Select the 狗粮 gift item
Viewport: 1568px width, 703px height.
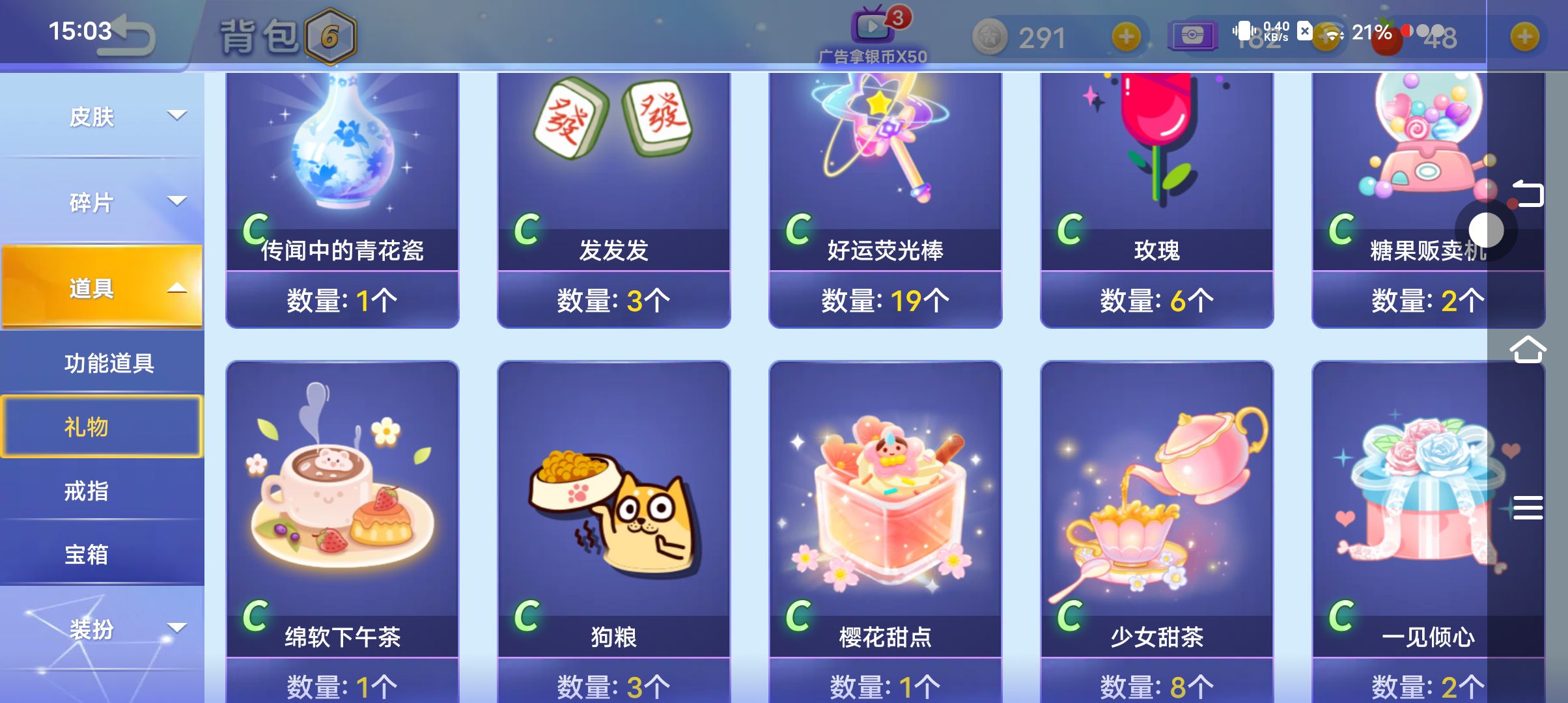(613, 531)
